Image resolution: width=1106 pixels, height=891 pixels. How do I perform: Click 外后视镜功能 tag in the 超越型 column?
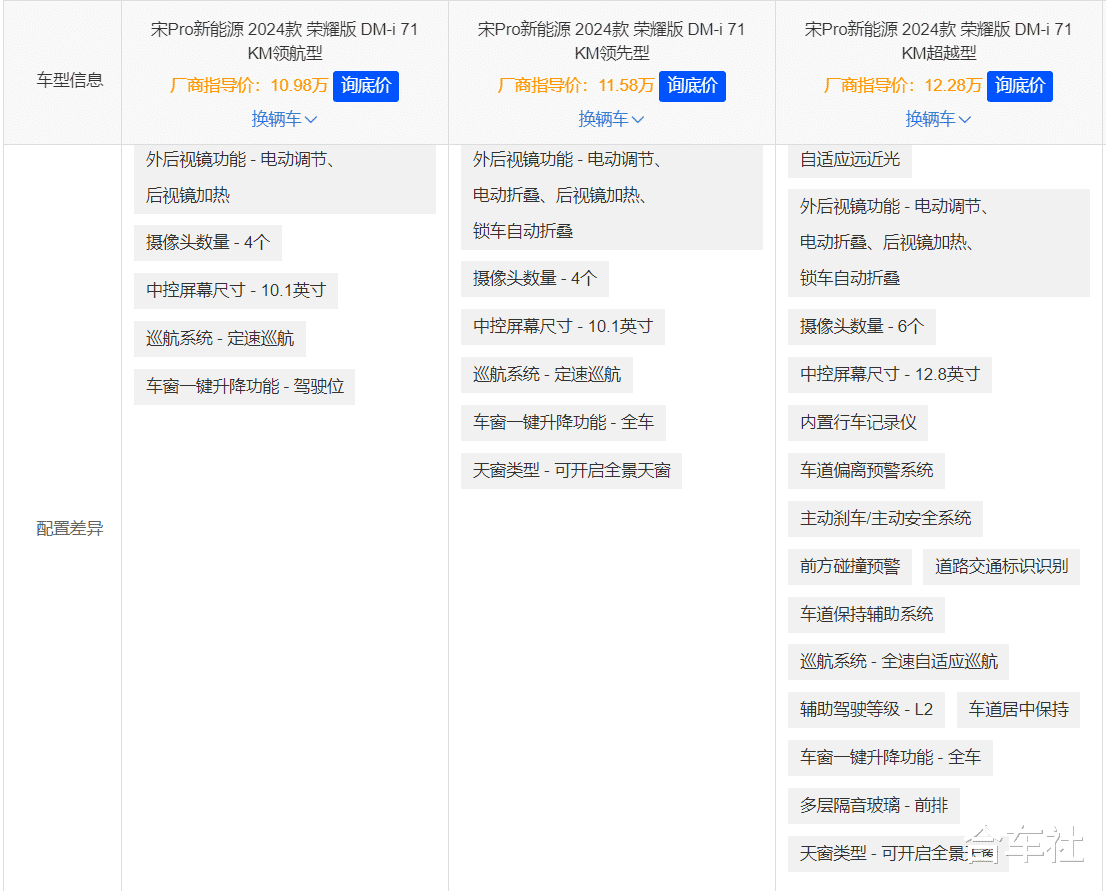939,243
